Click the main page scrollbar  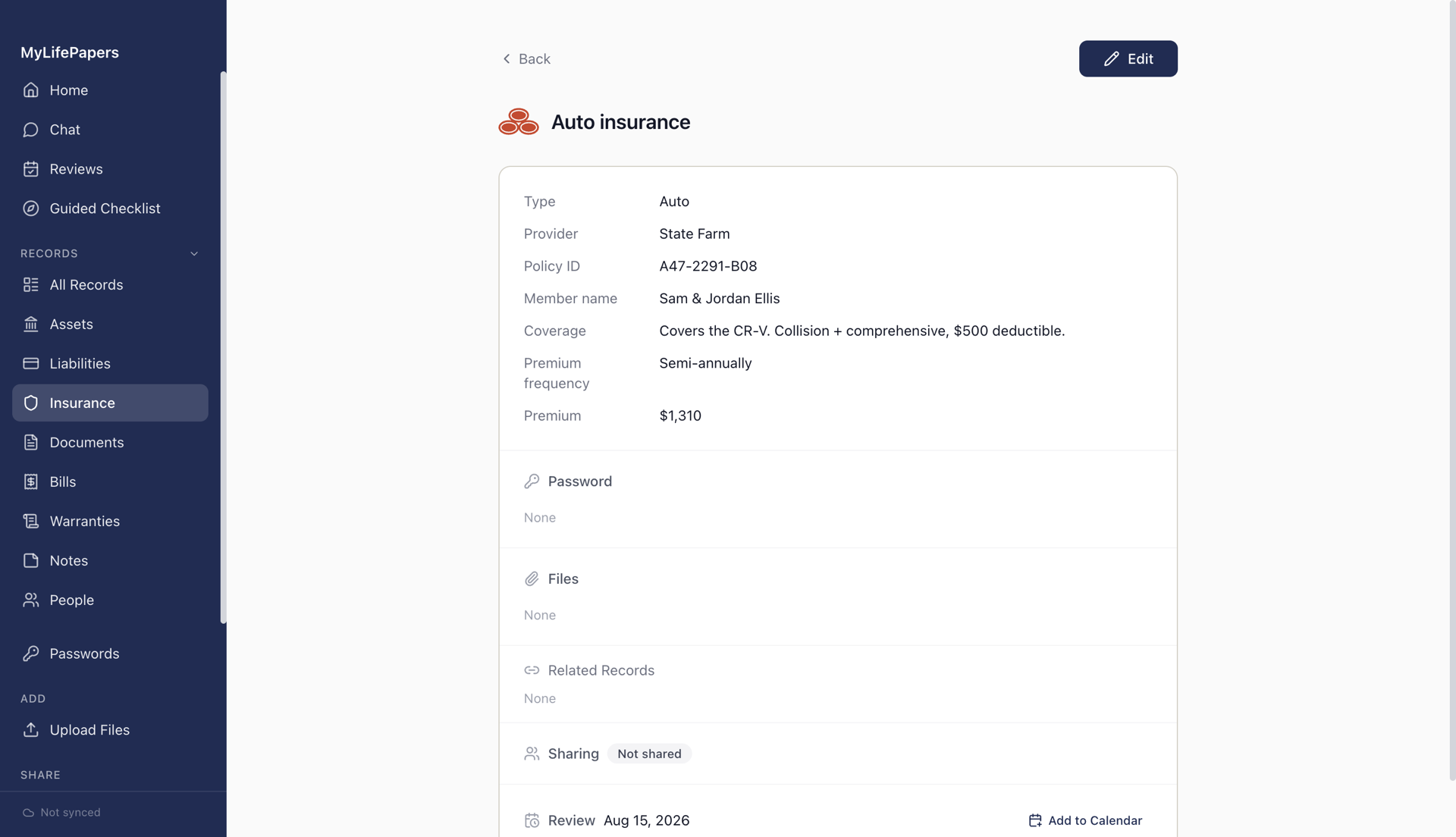[x=1451, y=390]
